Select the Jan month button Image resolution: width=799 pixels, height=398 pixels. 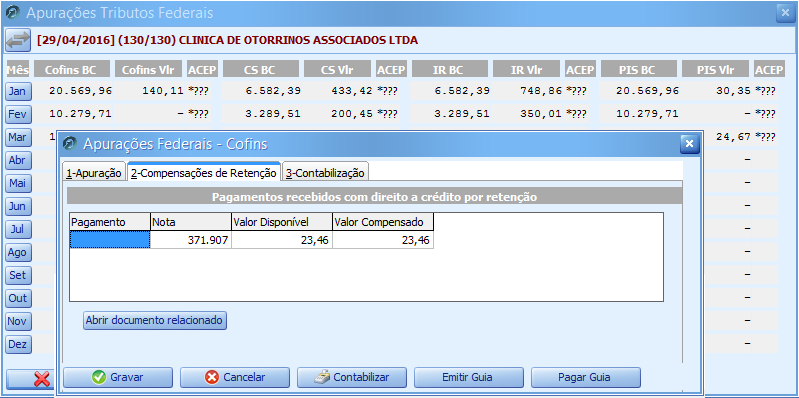pos(18,92)
